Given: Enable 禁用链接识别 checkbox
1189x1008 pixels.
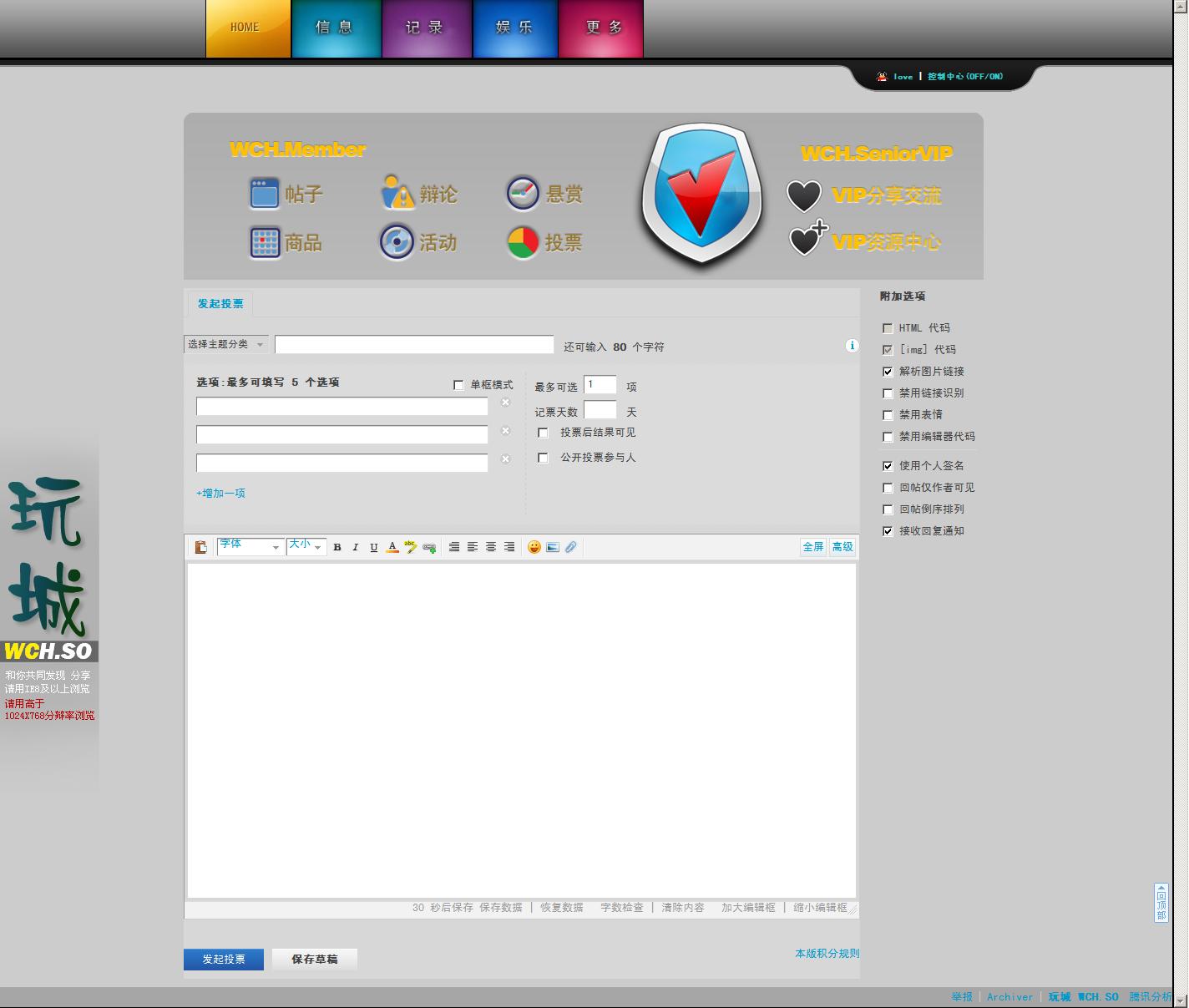Looking at the screenshot, I should click(888, 393).
